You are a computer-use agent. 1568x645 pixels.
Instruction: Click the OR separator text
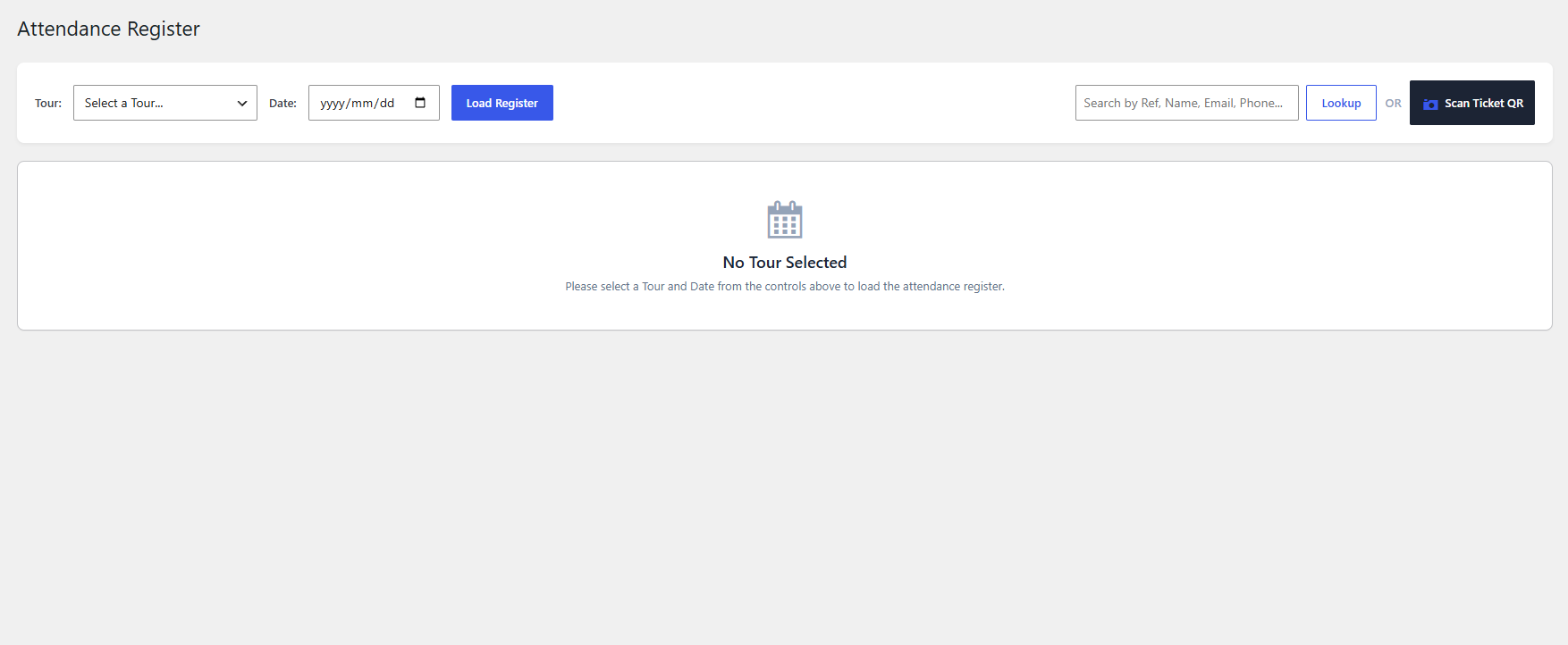pyautogui.click(x=1393, y=104)
